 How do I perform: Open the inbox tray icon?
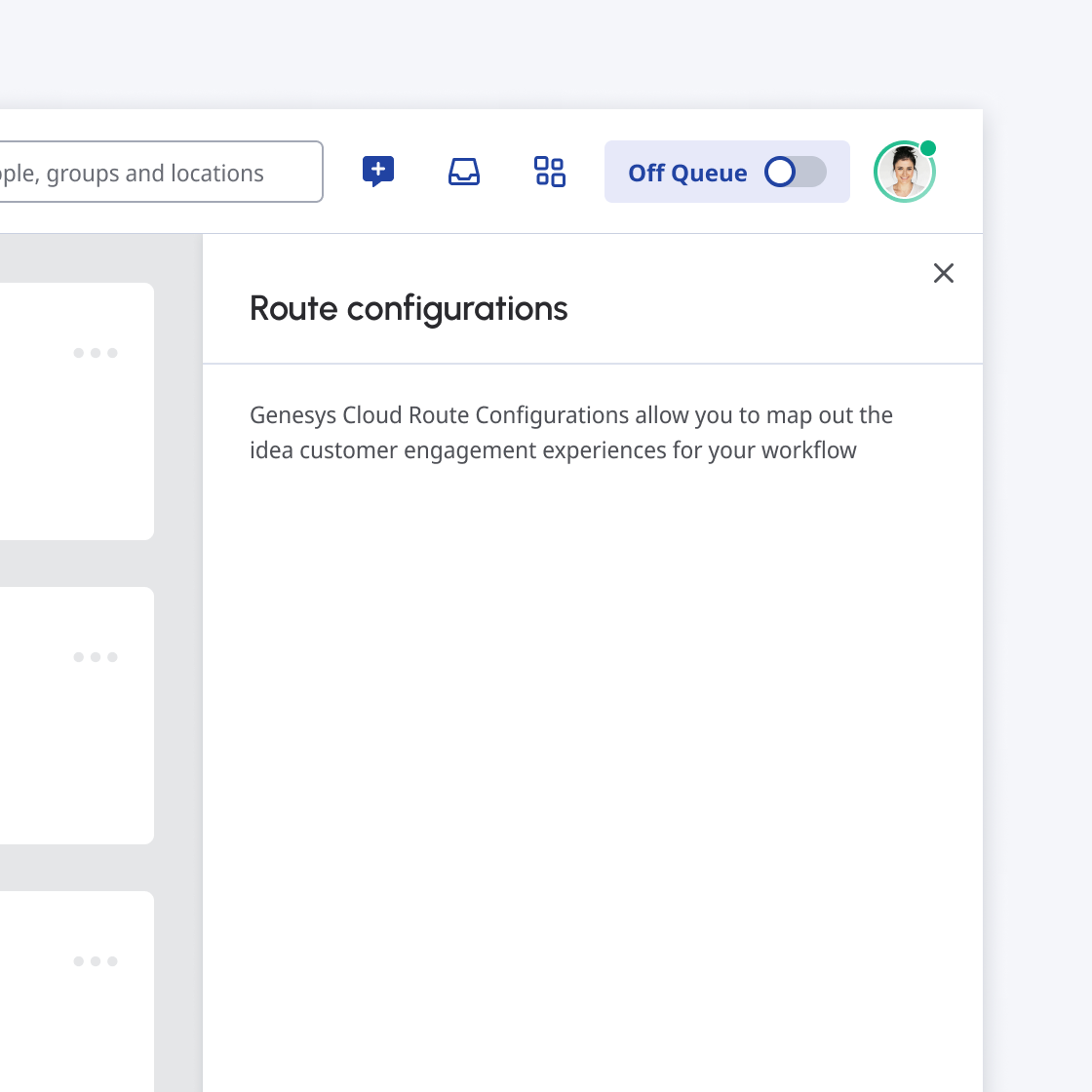[x=464, y=172]
